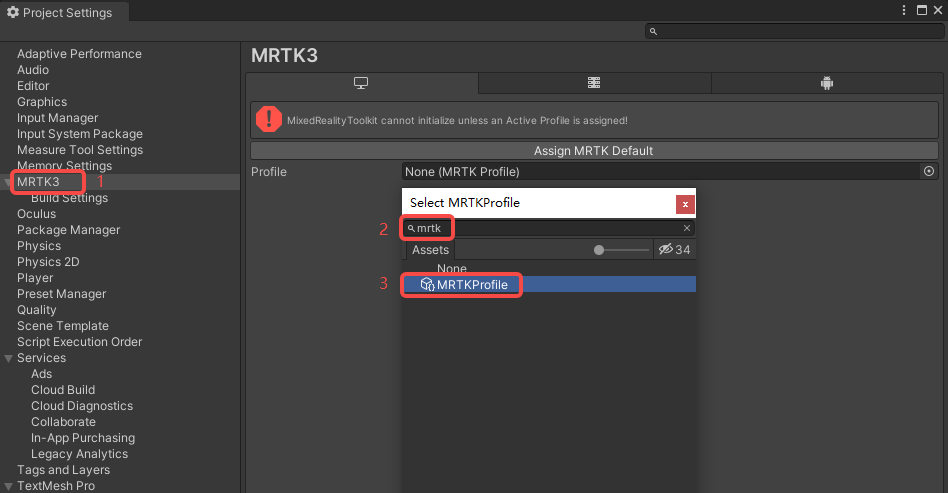The height and width of the screenshot is (493, 948).
Task: Collapse the TextMesh Pro expander
Action: pos(8,486)
